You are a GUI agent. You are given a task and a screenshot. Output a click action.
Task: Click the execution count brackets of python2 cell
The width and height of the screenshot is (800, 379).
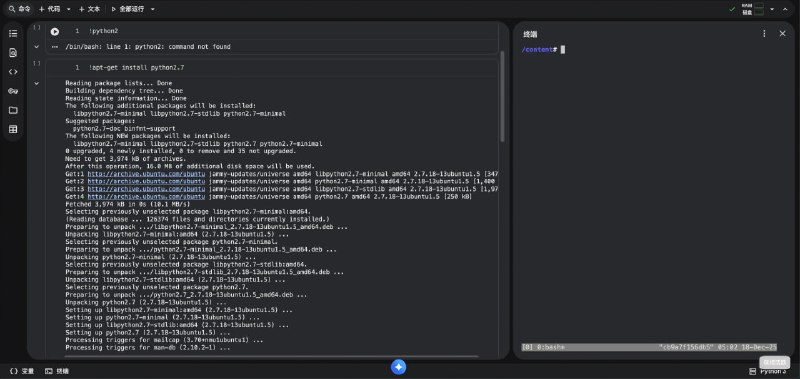(x=36, y=28)
